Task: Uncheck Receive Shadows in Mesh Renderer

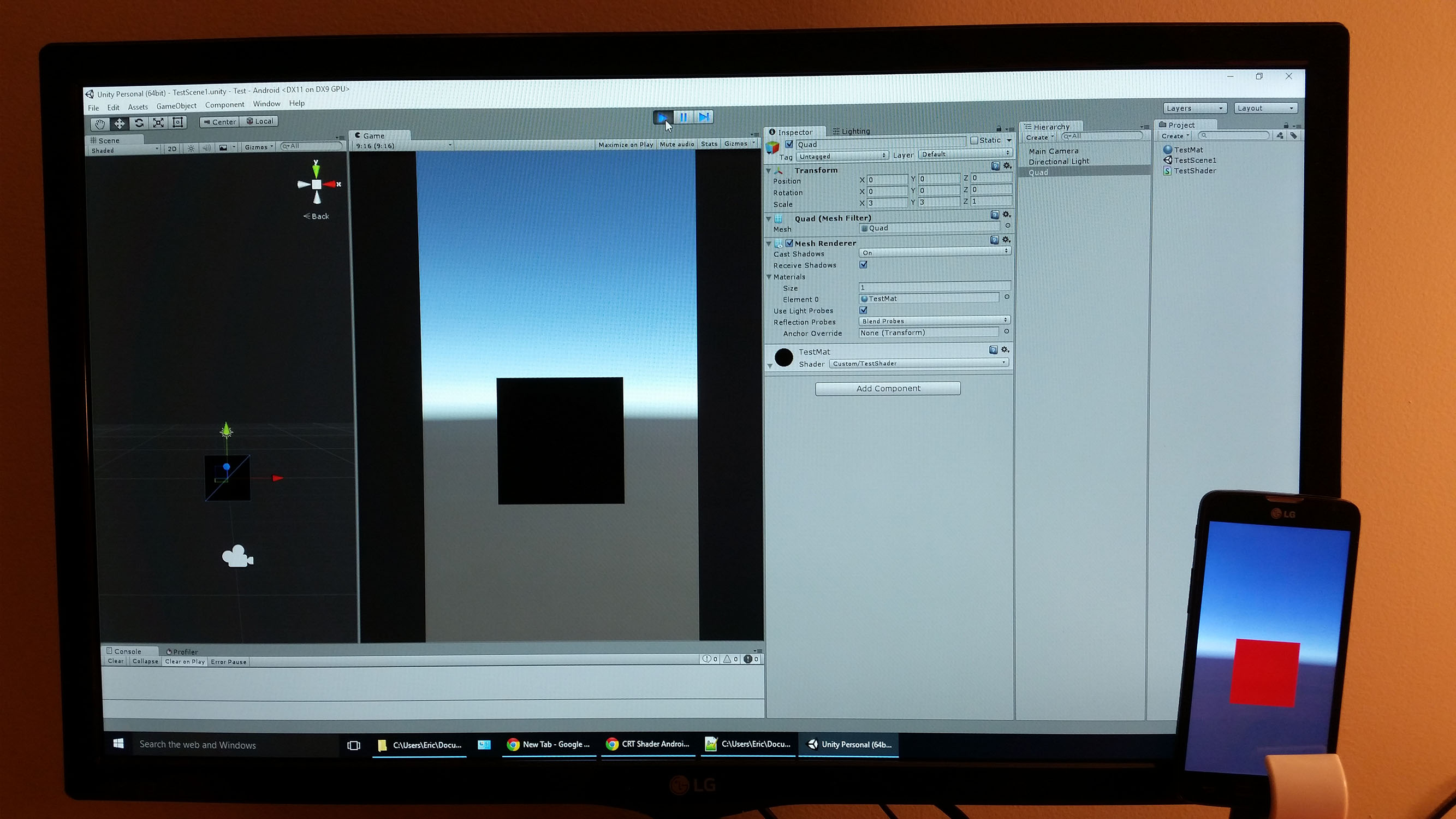Action: [x=864, y=265]
